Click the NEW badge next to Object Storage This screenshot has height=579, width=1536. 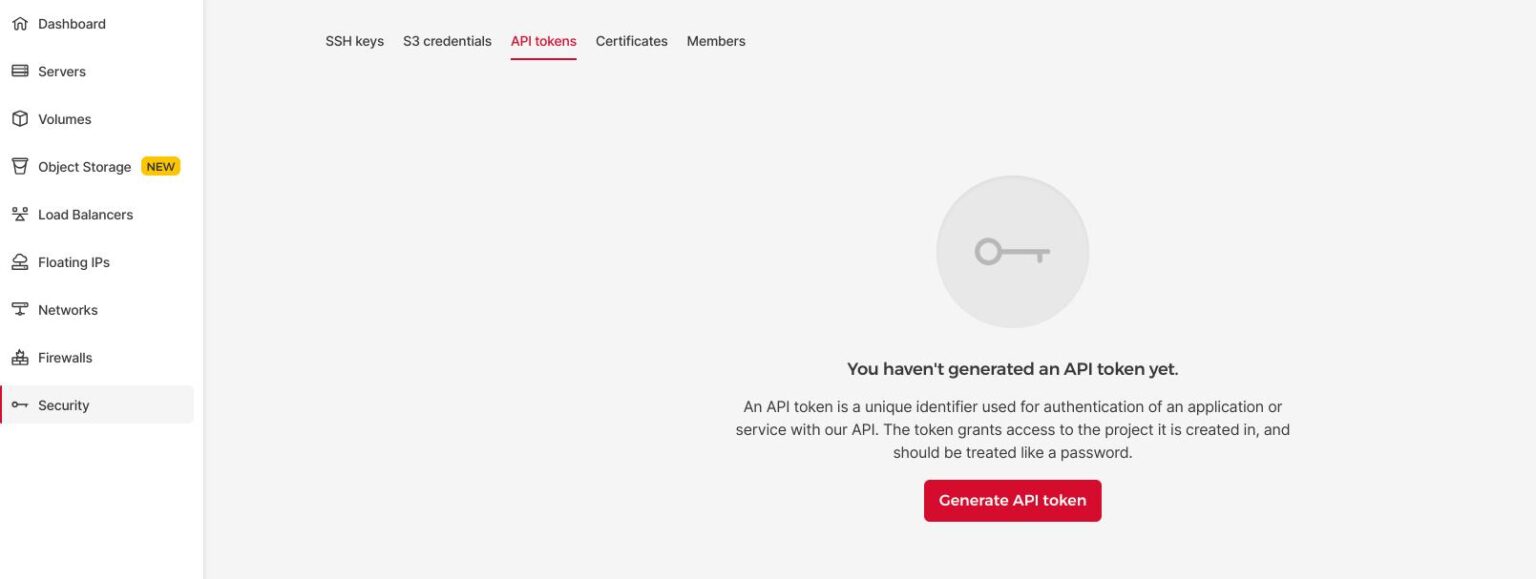pos(160,166)
